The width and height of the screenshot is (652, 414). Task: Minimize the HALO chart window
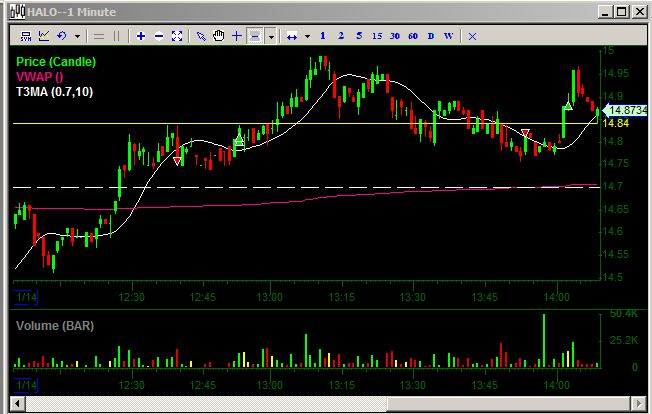click(x=605, y=12)
